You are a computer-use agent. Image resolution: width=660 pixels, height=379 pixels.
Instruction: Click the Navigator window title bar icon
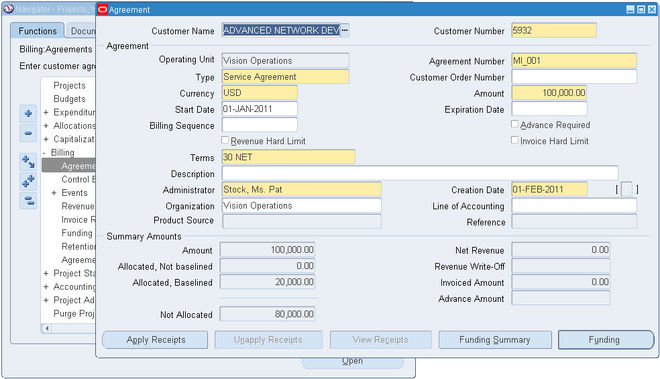pyautogui.click(x=8, y=9)
